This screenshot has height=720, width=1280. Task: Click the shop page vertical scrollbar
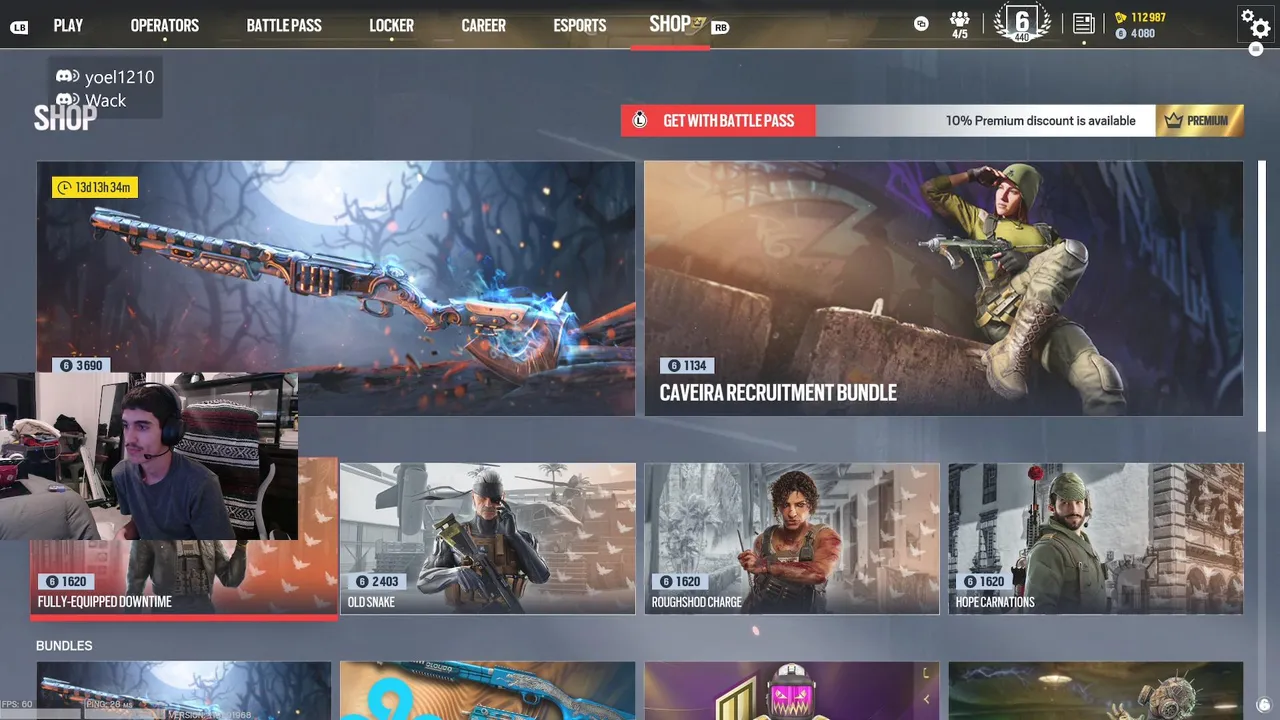pyautogui.click(x=1262, y=296)
